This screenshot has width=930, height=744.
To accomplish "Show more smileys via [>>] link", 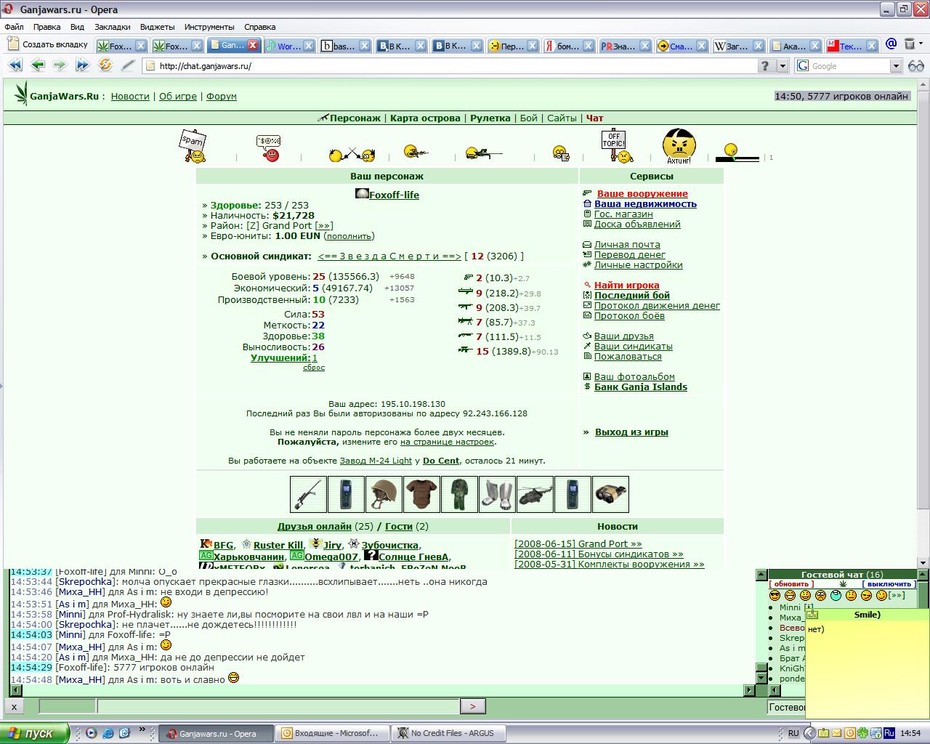I will 897,595.
